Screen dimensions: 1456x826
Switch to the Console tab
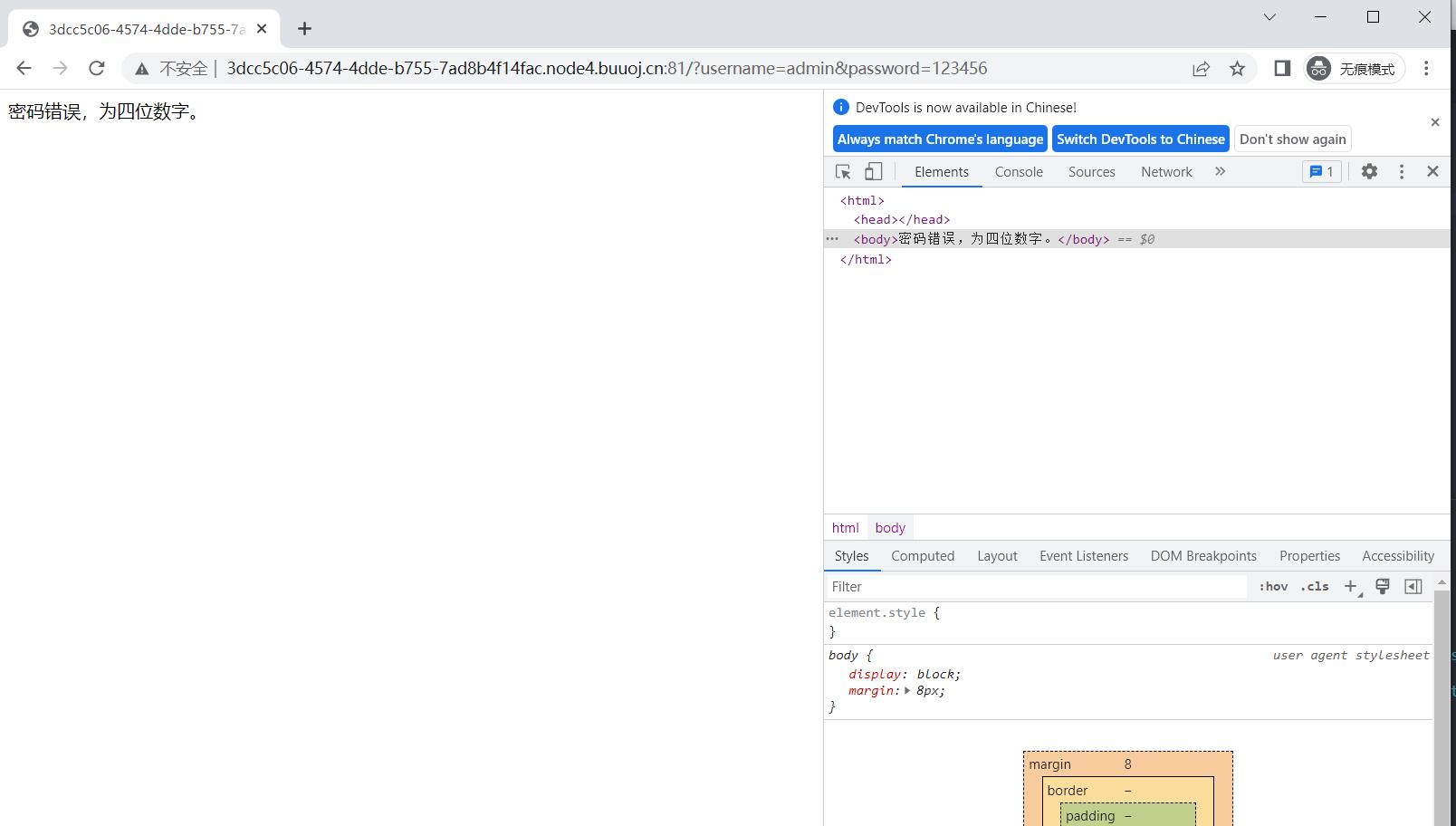point(1019,172)
